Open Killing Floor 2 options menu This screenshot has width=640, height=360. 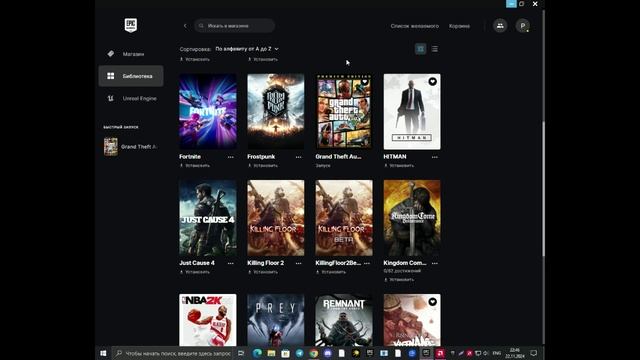(x=298, y=263)
